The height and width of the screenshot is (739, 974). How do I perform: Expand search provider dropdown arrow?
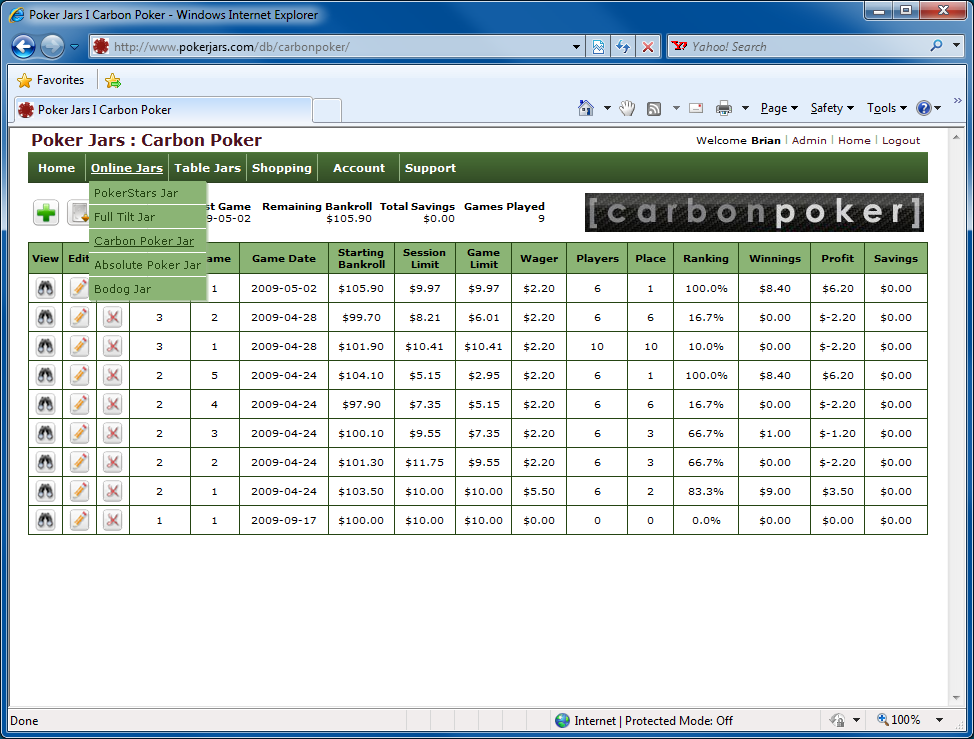tap(957, 45)
